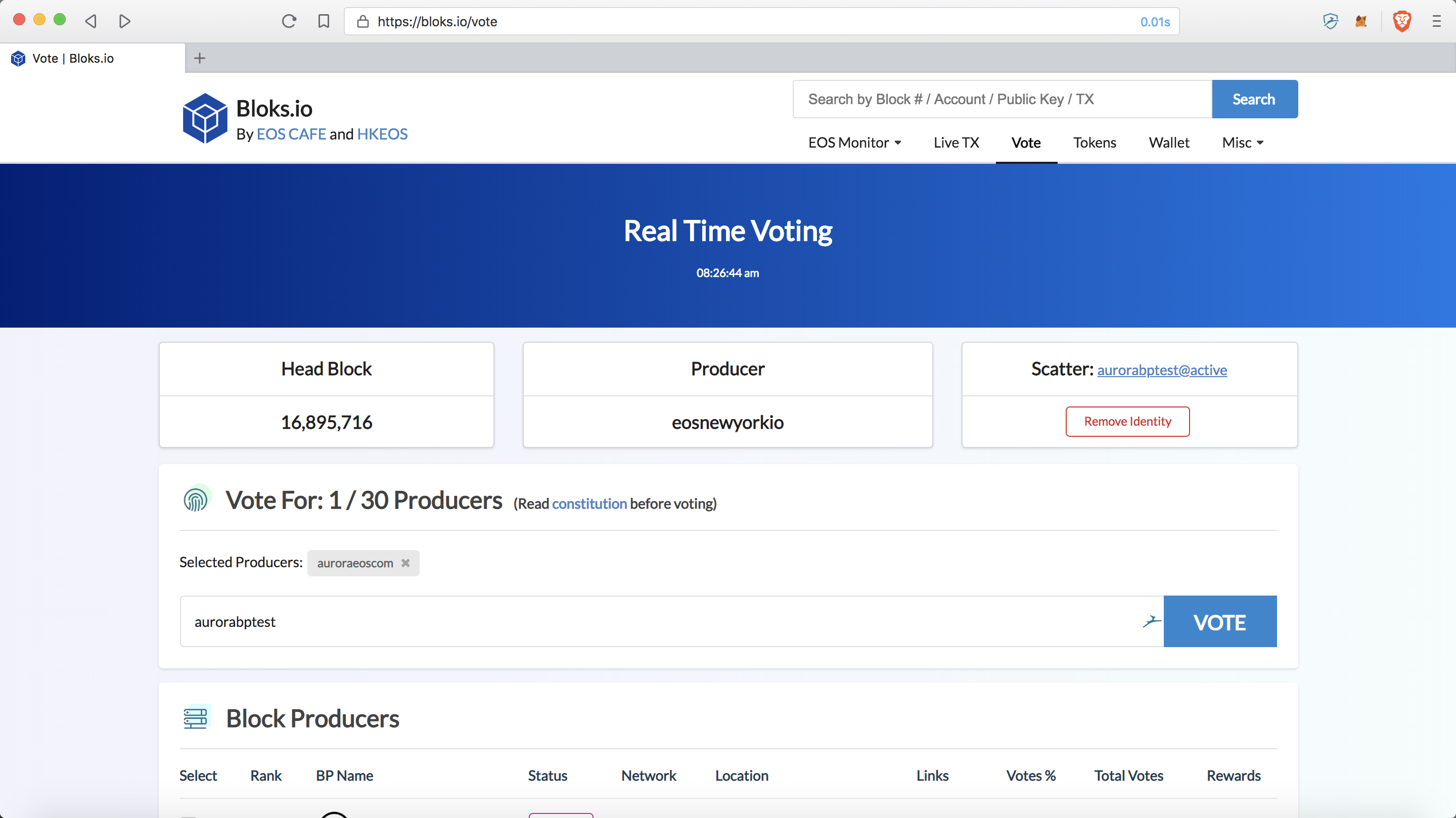Viewport: 1456px width, 818px height.
Task: Open the MetaMask fox extension icon
Action: [1361, 21]
